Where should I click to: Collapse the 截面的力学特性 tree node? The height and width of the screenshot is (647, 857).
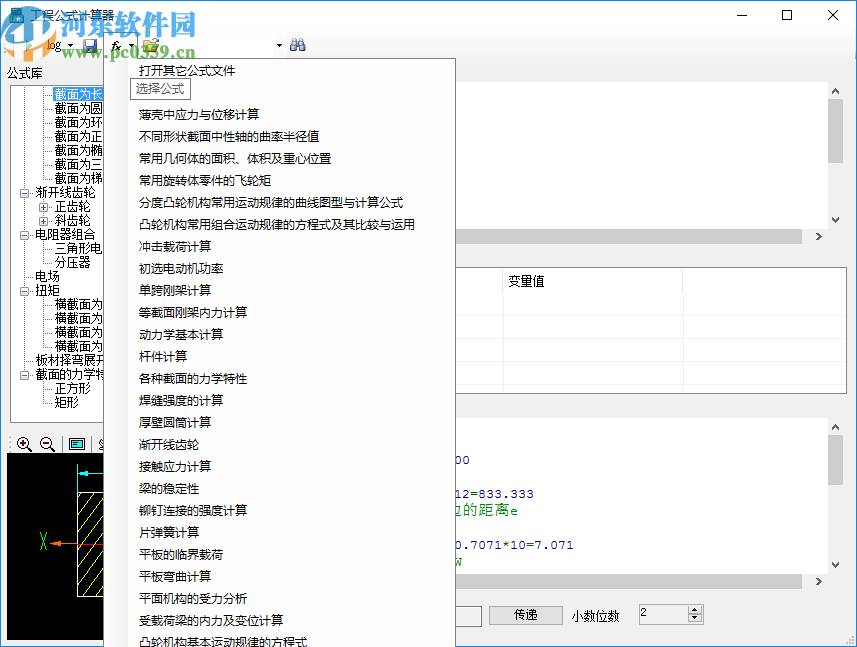pos(24,375)
